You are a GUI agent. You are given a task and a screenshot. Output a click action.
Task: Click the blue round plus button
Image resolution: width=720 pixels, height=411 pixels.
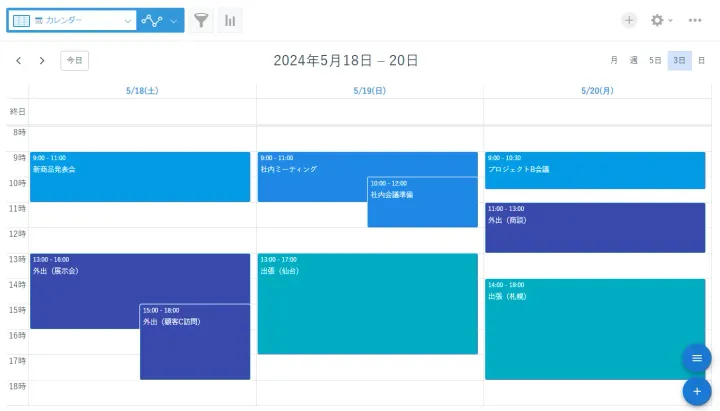pos(696,391)
